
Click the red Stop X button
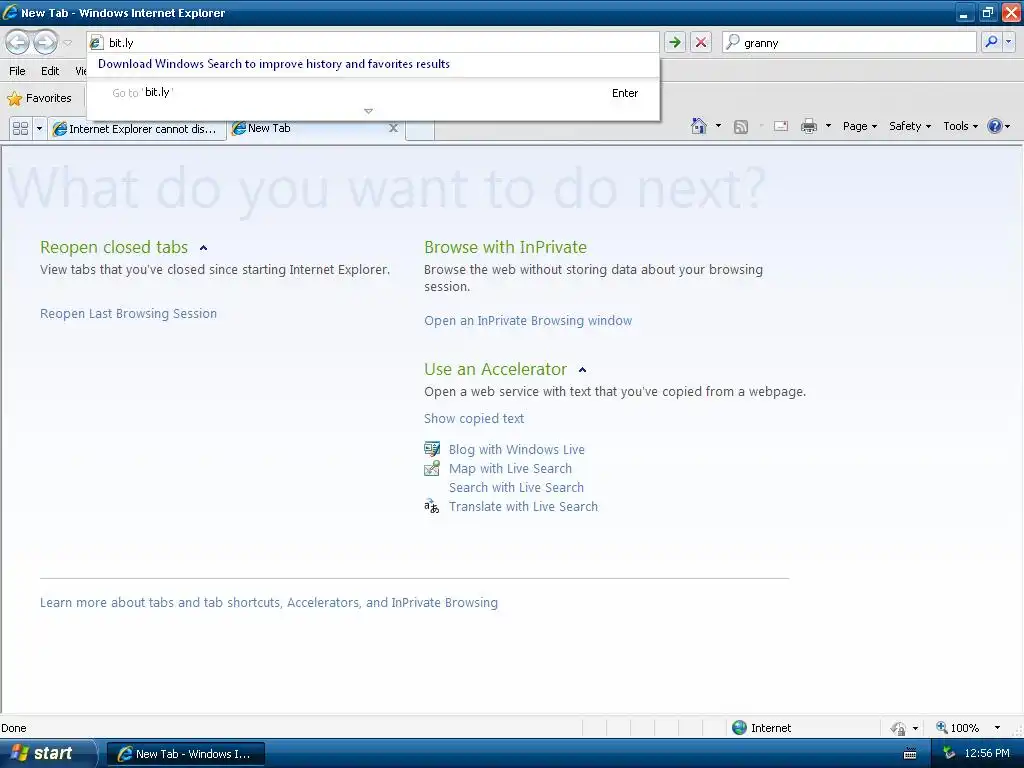[x=701, y=42]
